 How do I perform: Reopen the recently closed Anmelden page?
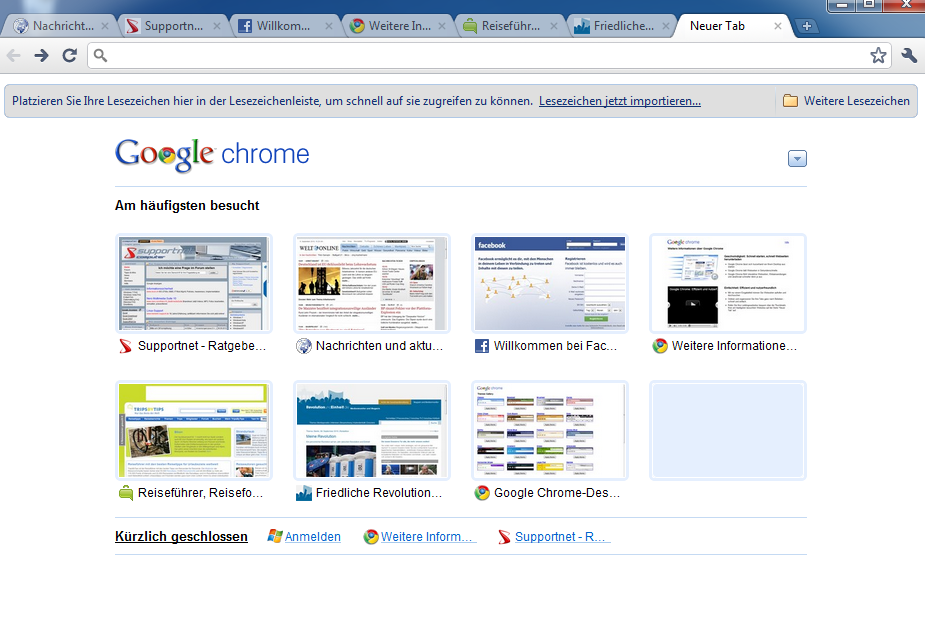pos(313,537)
